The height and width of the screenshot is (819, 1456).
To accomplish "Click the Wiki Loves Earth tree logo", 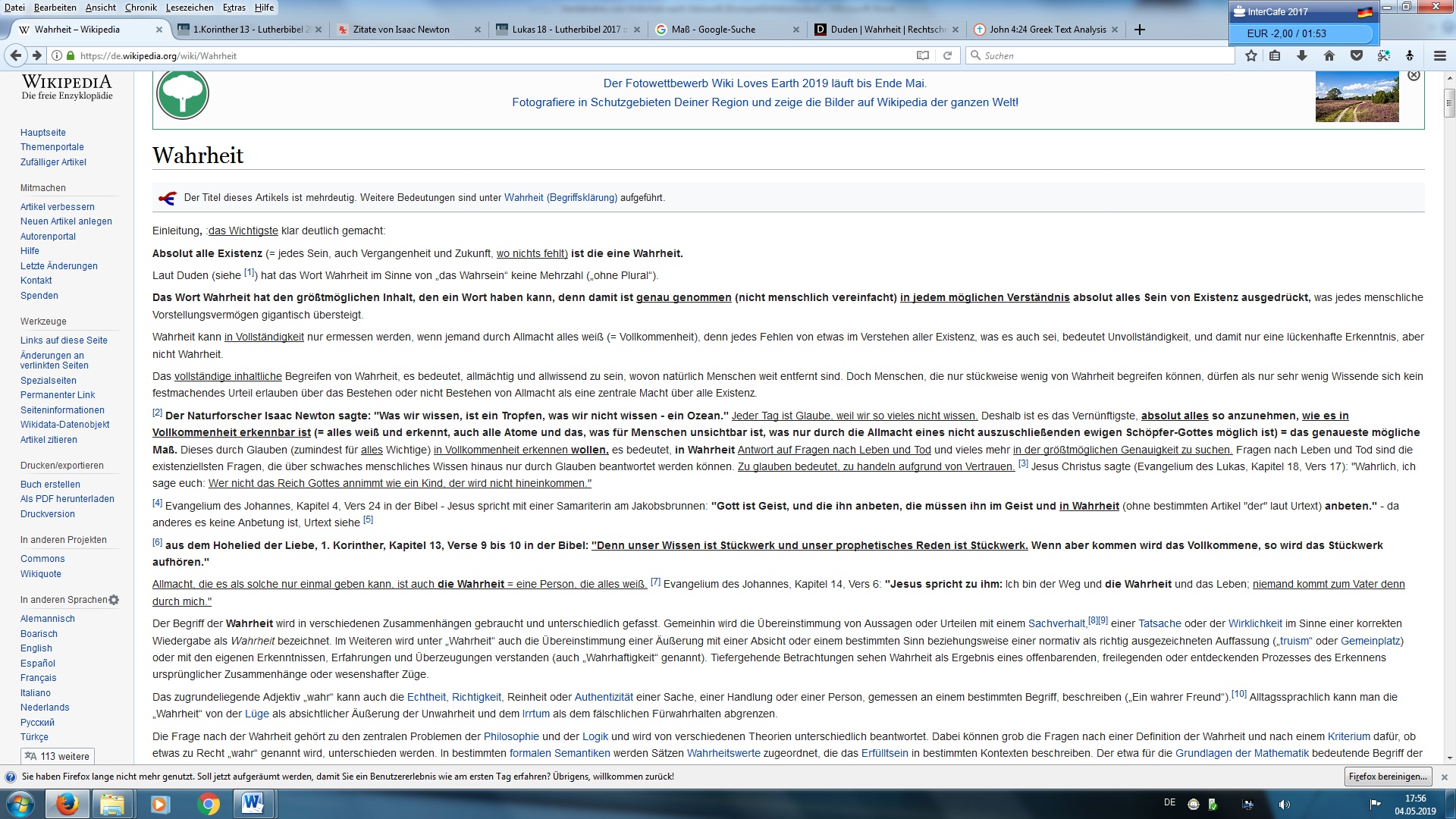I will [x=183, y=94].
